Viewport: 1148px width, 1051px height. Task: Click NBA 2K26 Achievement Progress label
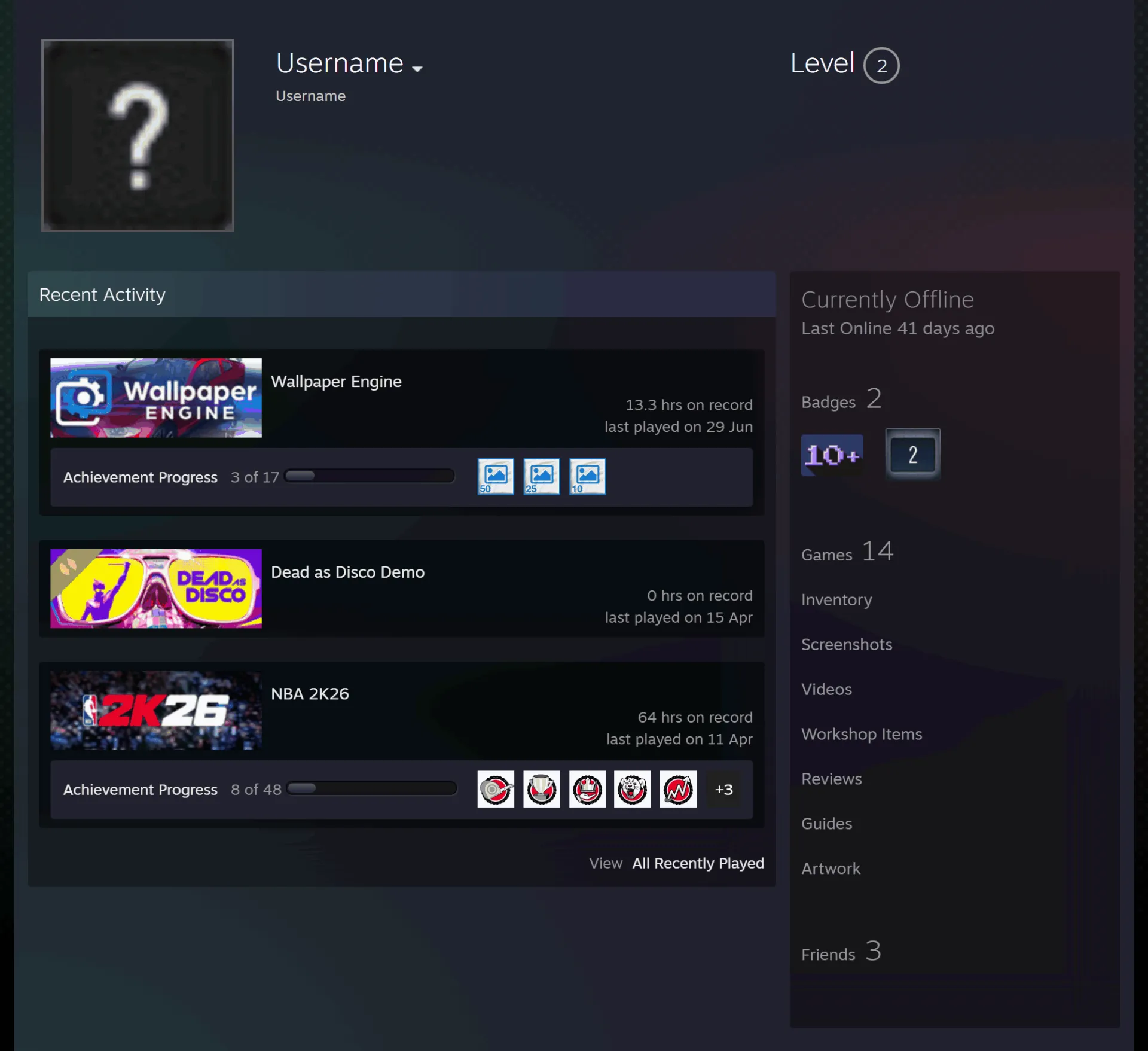(141, 790)
